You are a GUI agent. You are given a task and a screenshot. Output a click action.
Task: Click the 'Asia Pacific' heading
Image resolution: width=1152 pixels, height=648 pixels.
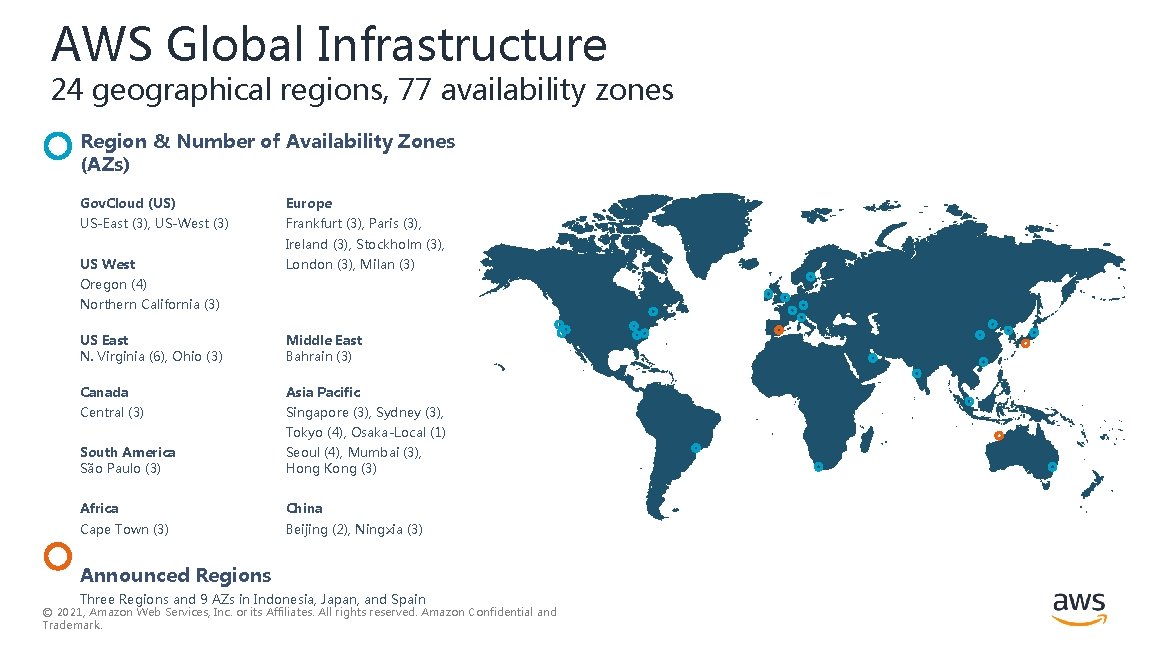(323, 392)
